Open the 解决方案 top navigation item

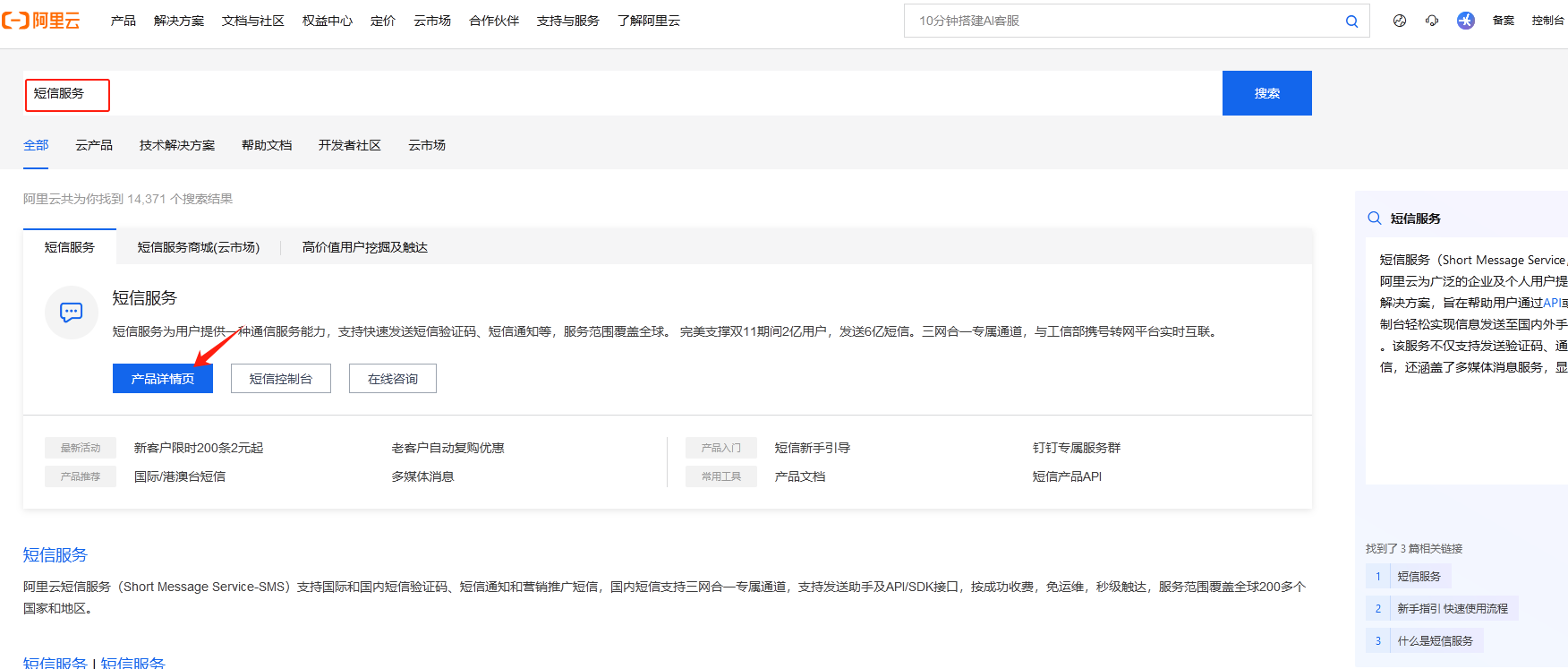(x=179, y=21)
